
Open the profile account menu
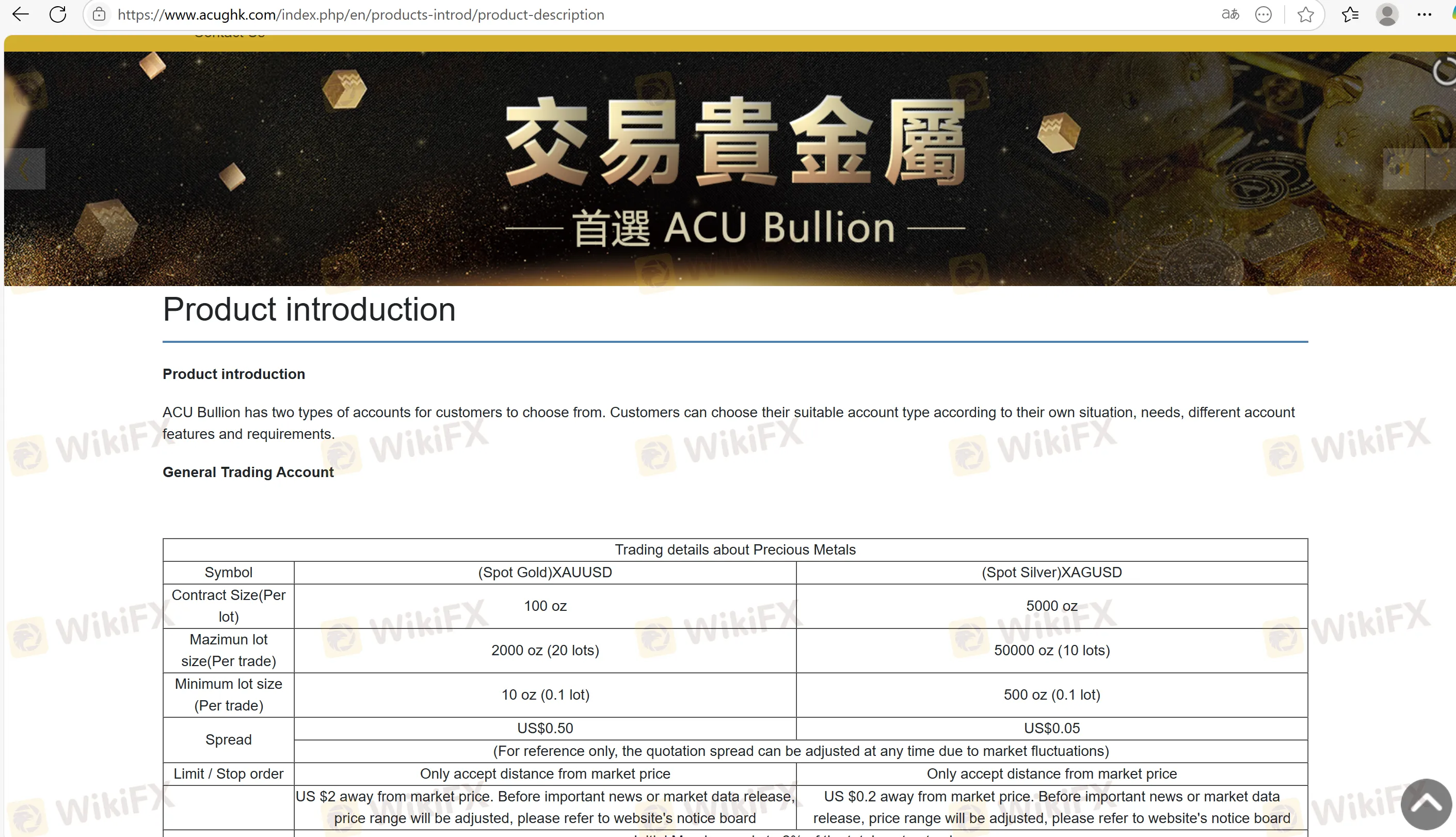[1387, 14]
